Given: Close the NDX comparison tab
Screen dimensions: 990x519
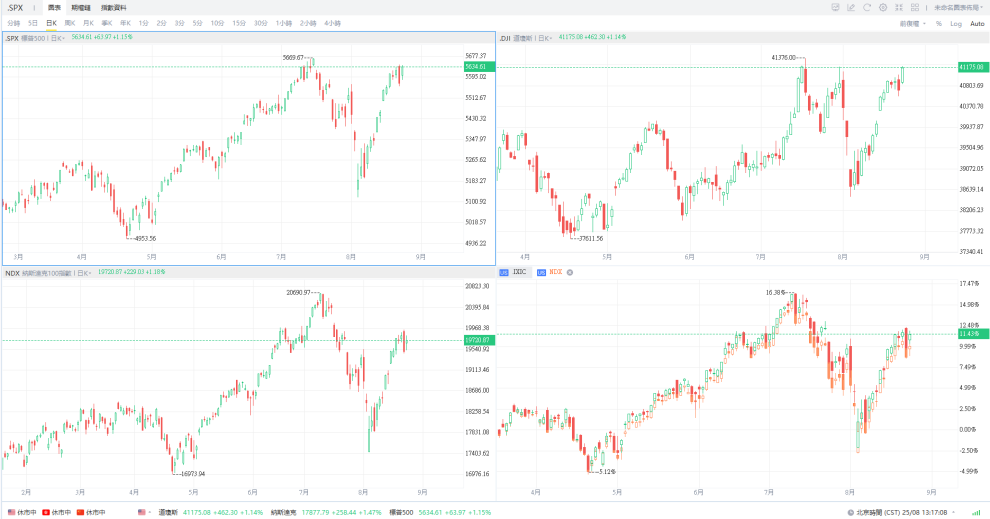Looking at the screenshot, I should click(x=570, y=272).
